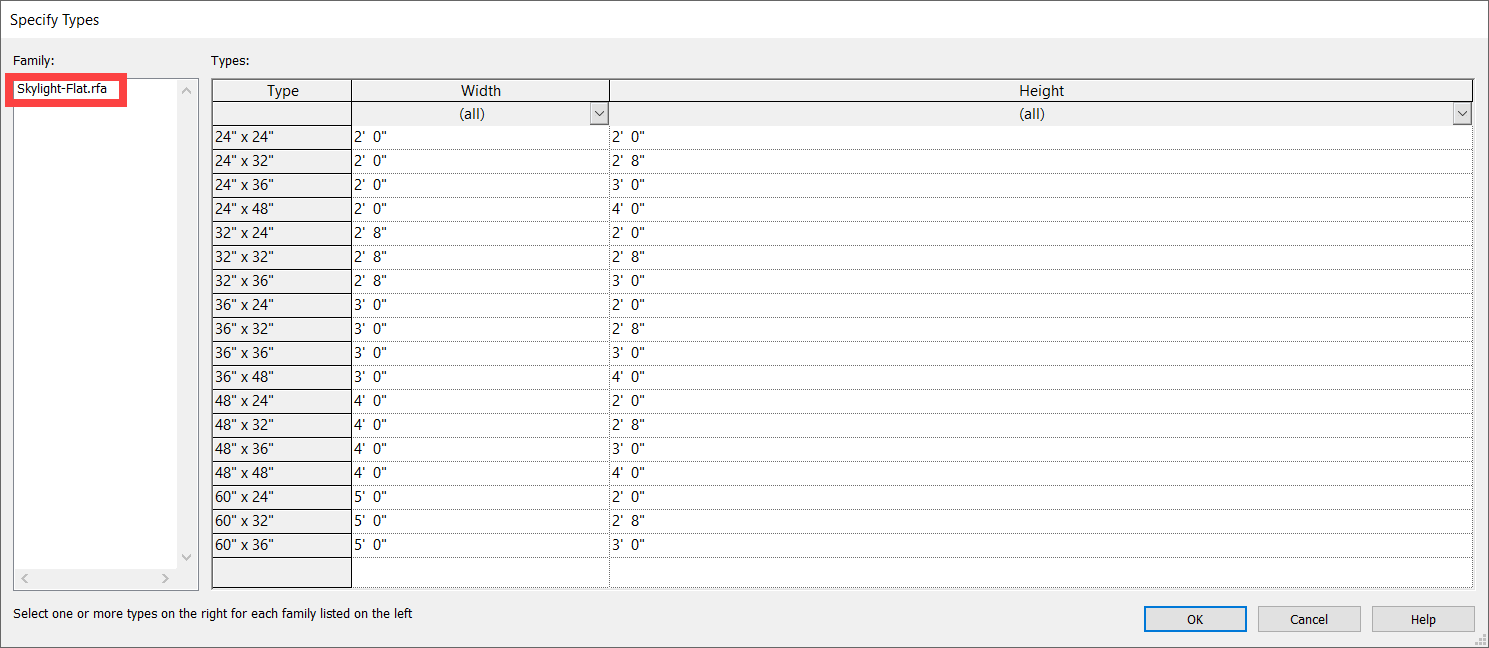The image size is (1489, 648).
Task: Select the 48" x 48" type row
Action: point(280,472)
